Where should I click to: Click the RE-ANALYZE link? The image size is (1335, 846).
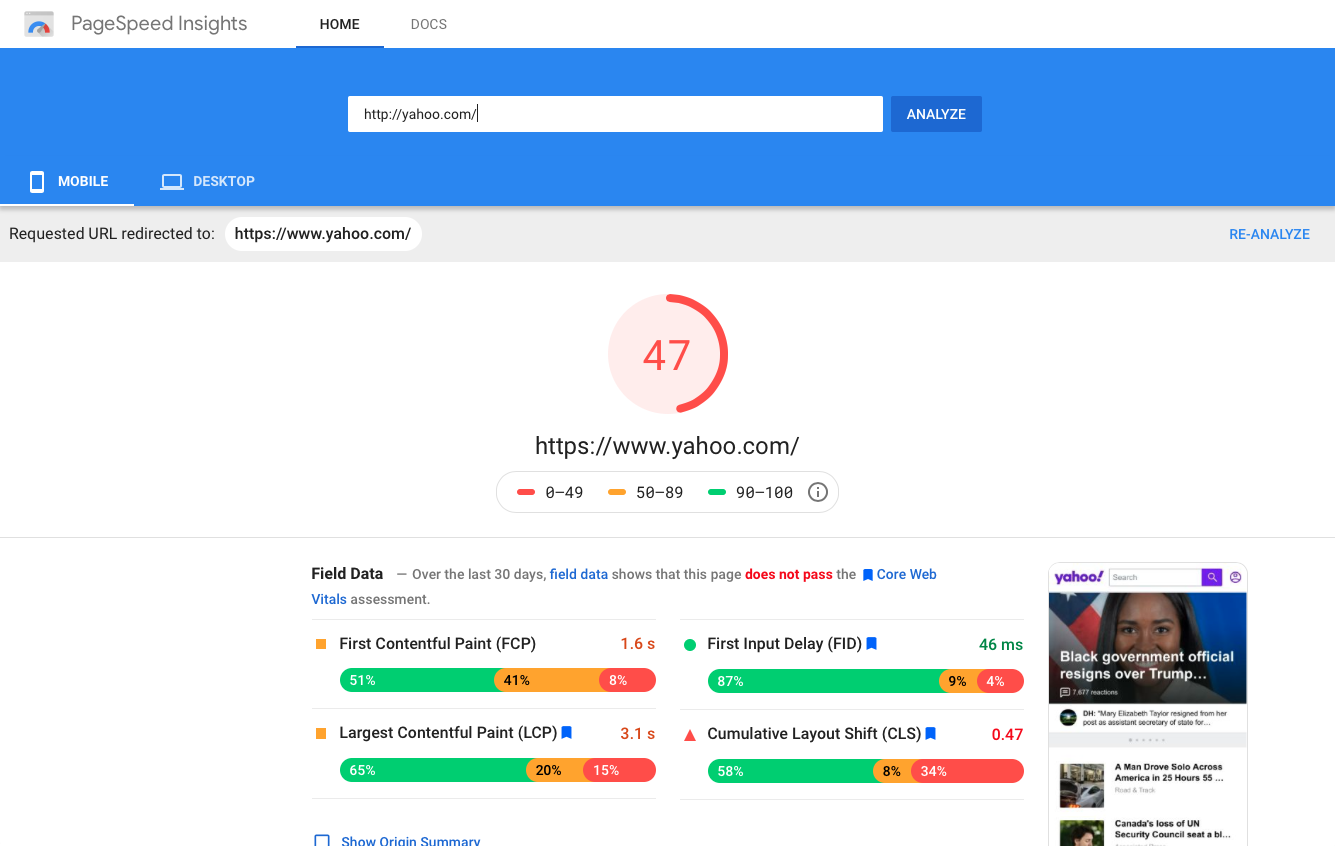coord(1269,234)
